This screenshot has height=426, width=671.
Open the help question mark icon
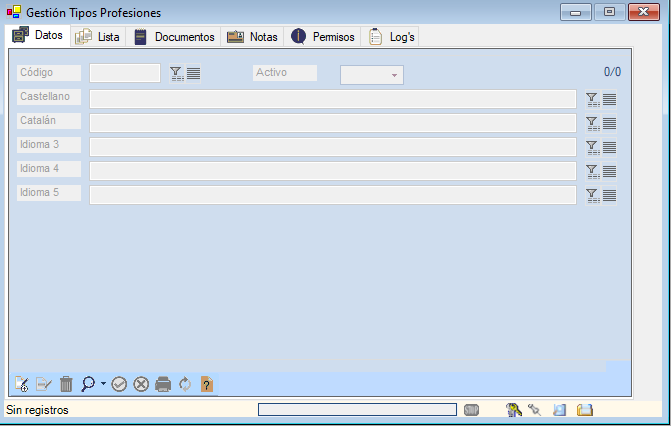pyautogui.click(x=207, y=384)
